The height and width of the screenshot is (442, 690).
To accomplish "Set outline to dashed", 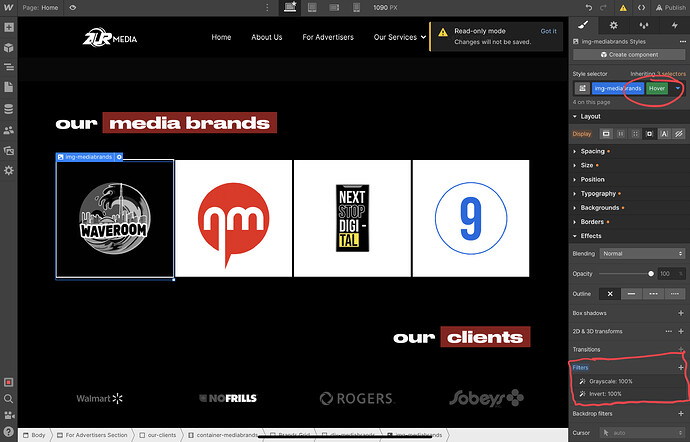I will 653,294.
